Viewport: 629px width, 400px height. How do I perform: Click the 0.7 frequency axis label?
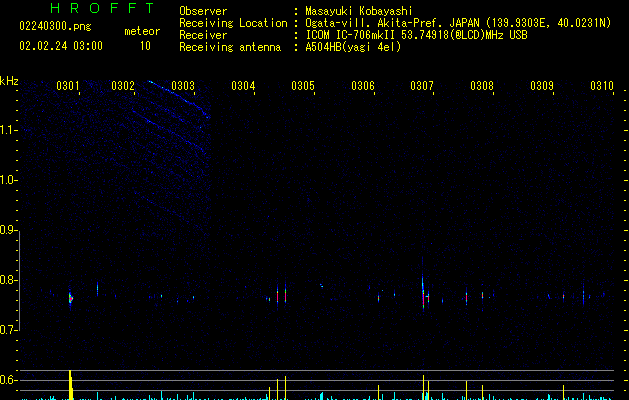point(8,330)
